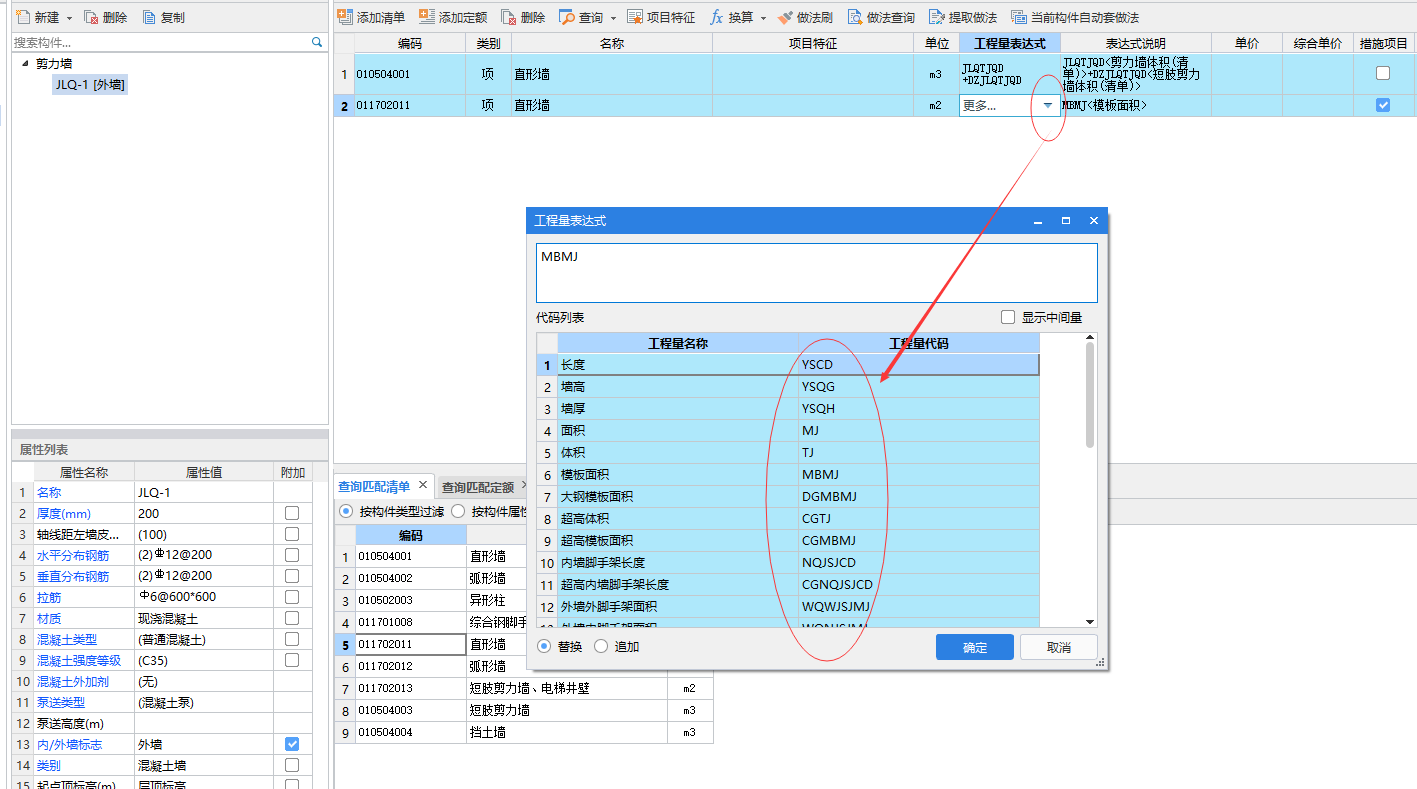This screenshot has height=789, width=1417.
Task: Click the code list vertical scrollbar
Action: point(1090,395)
